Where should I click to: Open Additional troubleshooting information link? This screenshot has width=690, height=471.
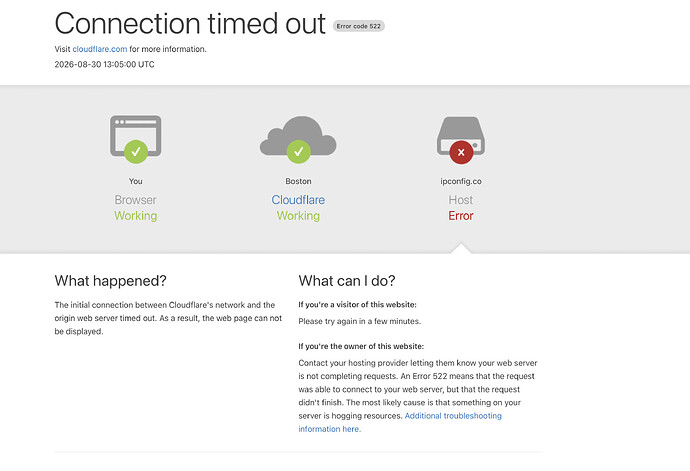pos(400,422)
